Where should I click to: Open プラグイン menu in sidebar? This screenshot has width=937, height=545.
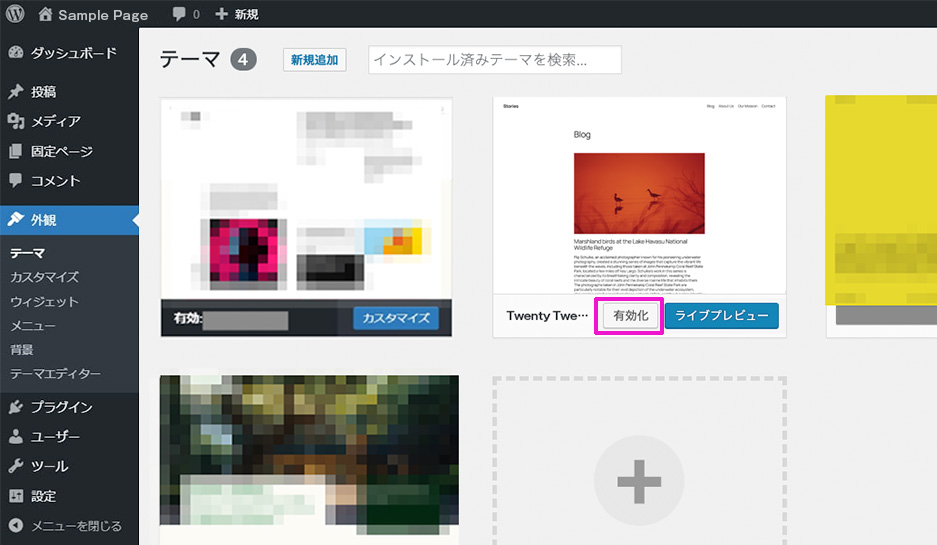tap(61, 407)
